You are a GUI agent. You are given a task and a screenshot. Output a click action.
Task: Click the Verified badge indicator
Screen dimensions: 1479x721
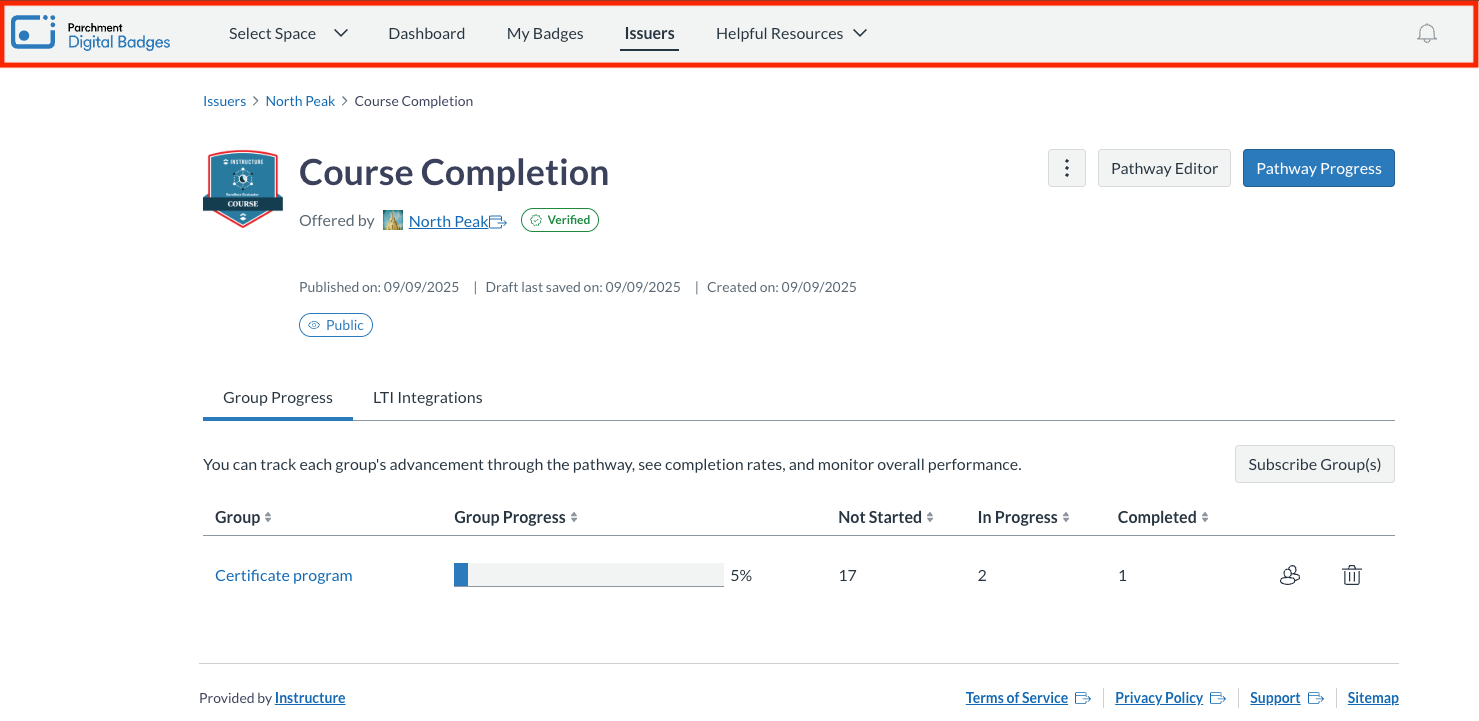point(559,219)
